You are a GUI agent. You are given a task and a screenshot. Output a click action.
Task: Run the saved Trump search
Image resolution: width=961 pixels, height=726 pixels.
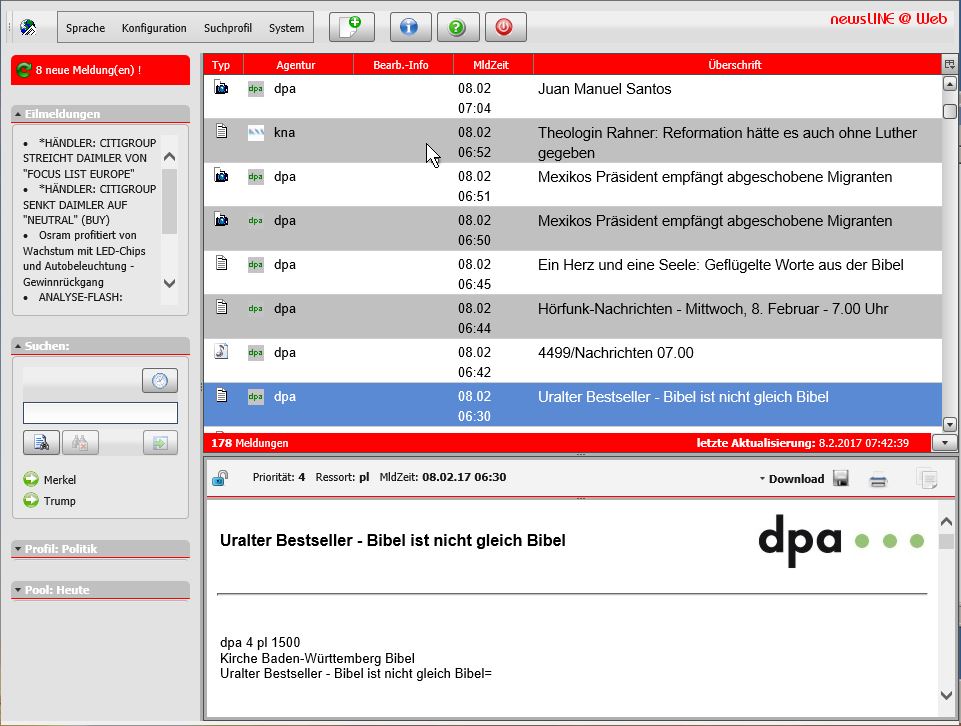point(59,501)
